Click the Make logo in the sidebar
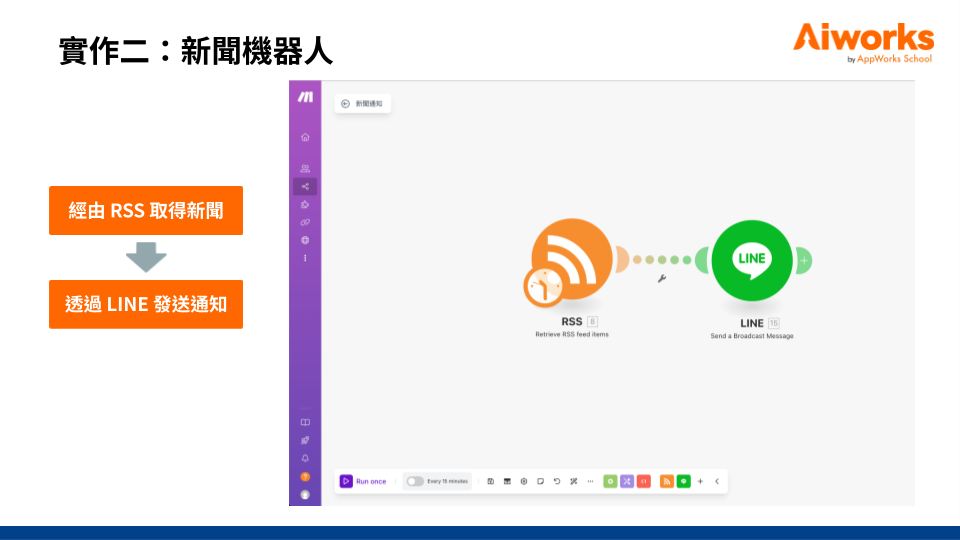The height and width of the screenshot is (540, 960). [305, 97]
